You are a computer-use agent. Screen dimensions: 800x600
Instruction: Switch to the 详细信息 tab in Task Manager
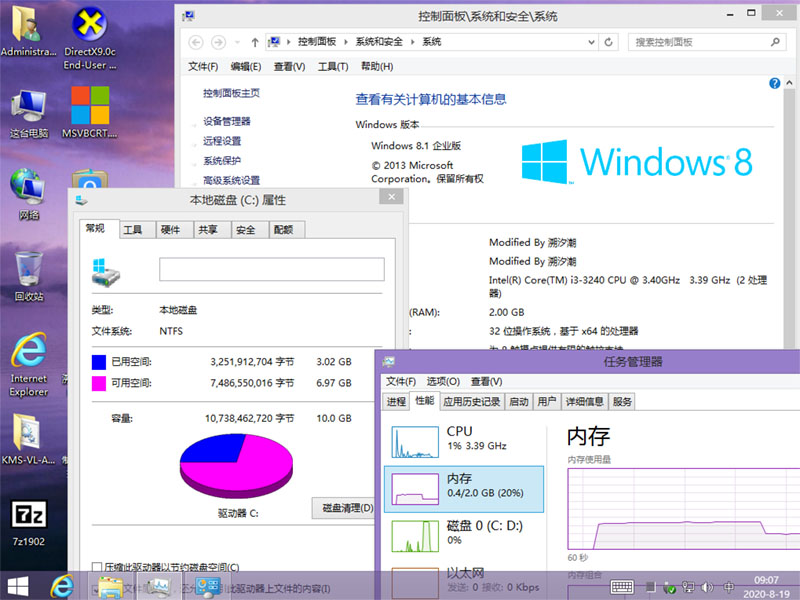[584, 402]
